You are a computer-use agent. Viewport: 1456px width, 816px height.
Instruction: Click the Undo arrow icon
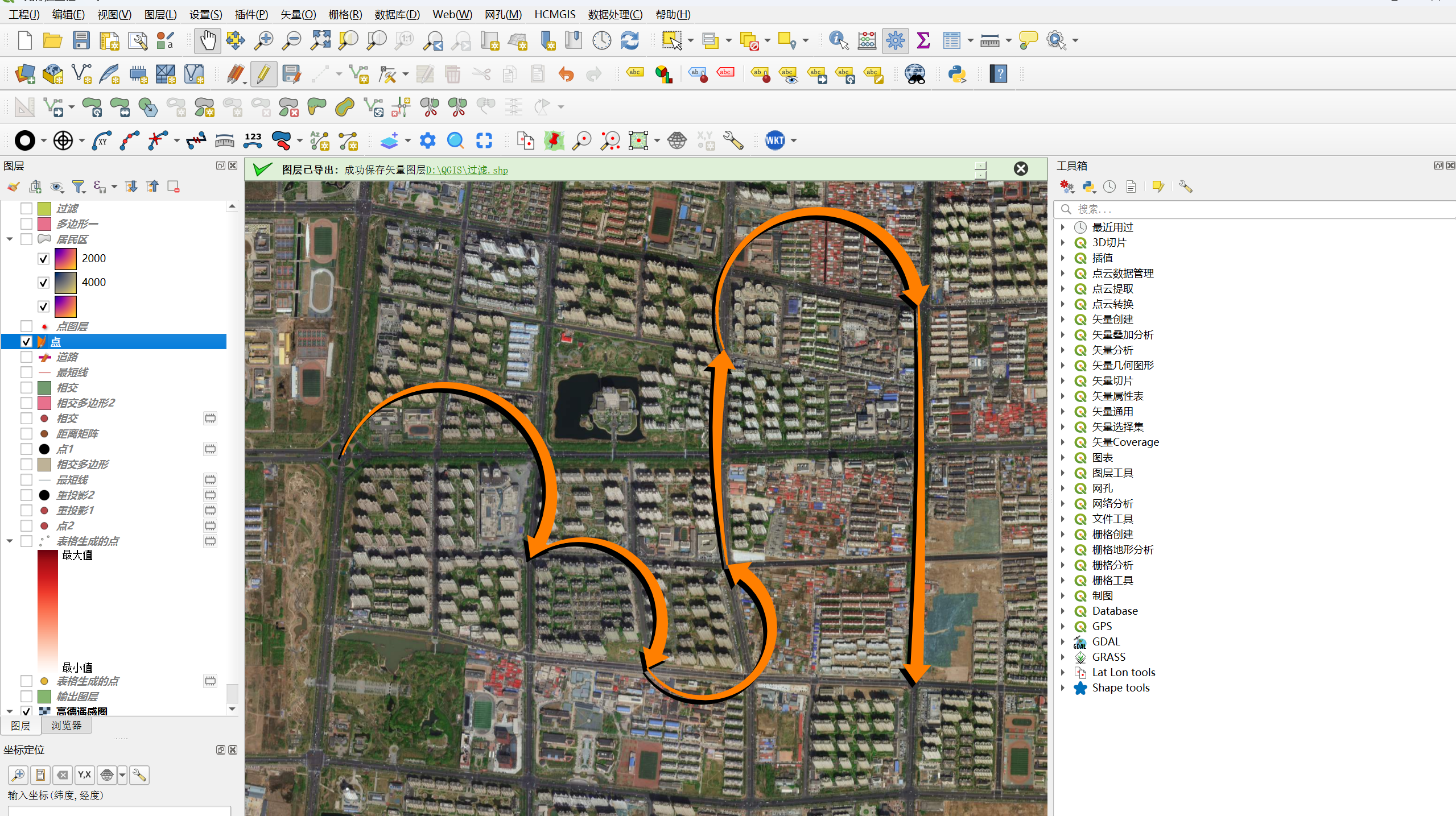(566, 74)
